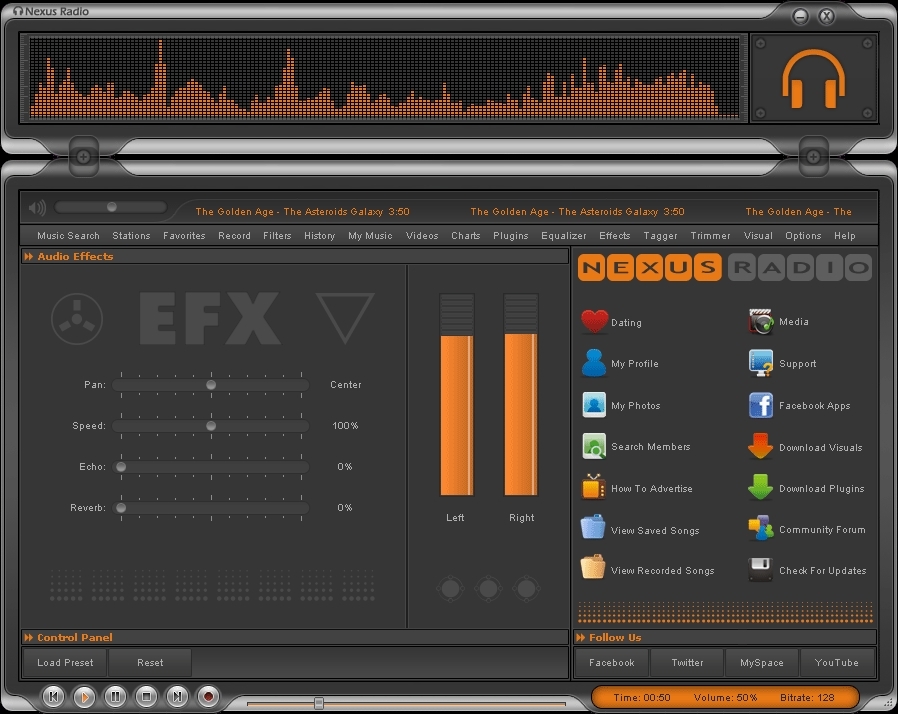The image size is (898, 714).
Task: Mute audio with the speaker icon
Action: tap(37, 207)
